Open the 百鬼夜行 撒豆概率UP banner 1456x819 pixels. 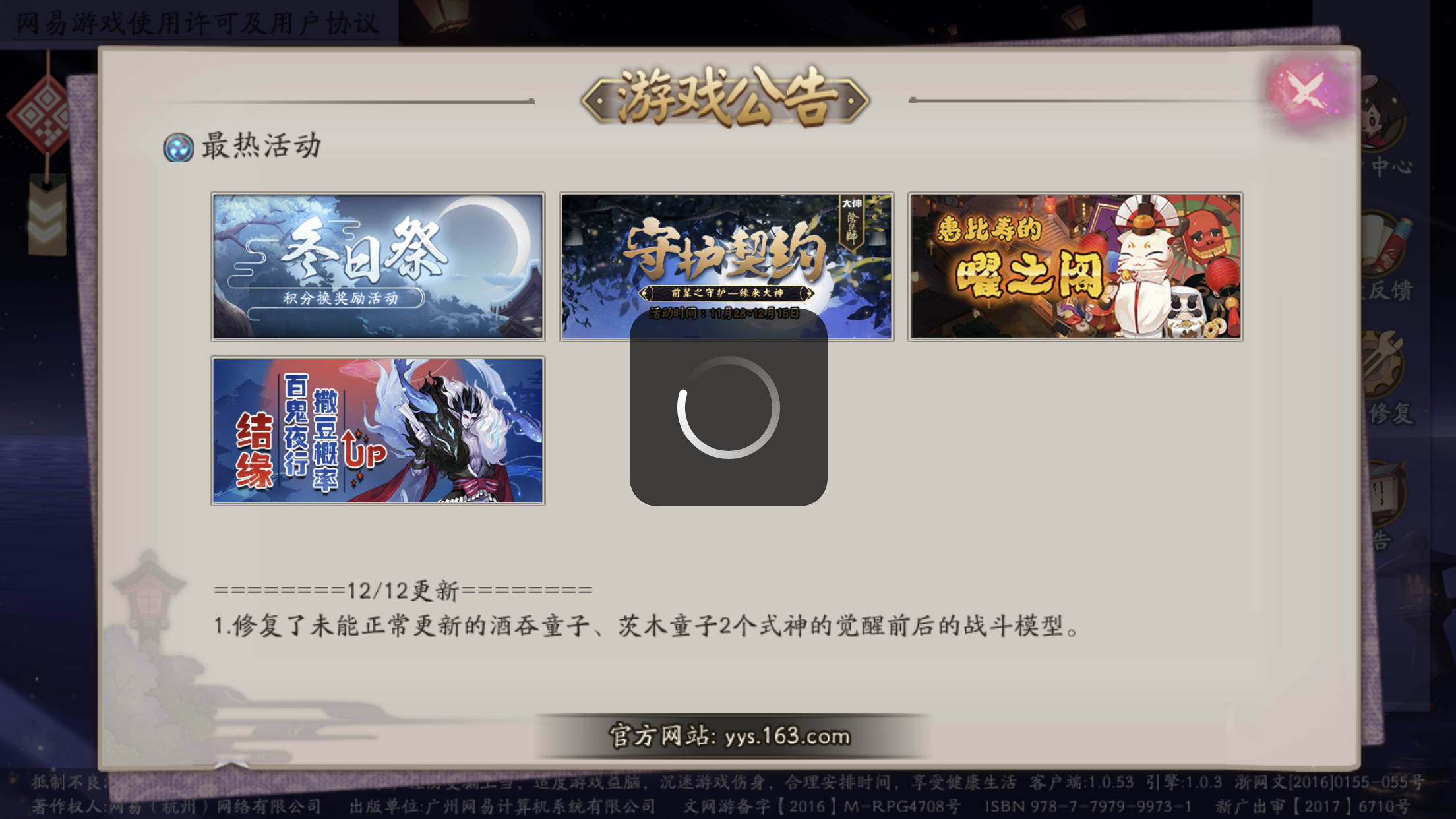(x=378, y=431)
